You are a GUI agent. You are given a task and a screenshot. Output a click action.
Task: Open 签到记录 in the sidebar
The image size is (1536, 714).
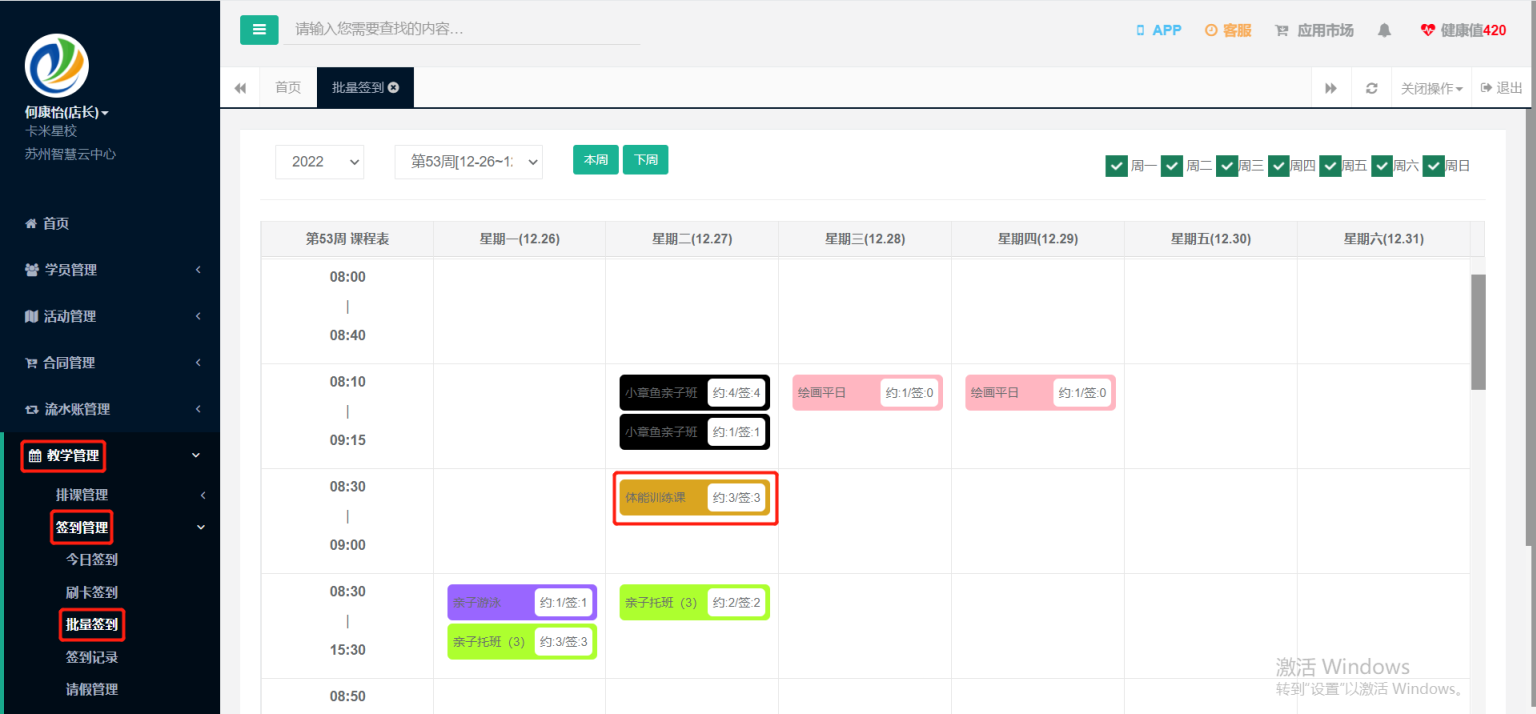(92, 657)
